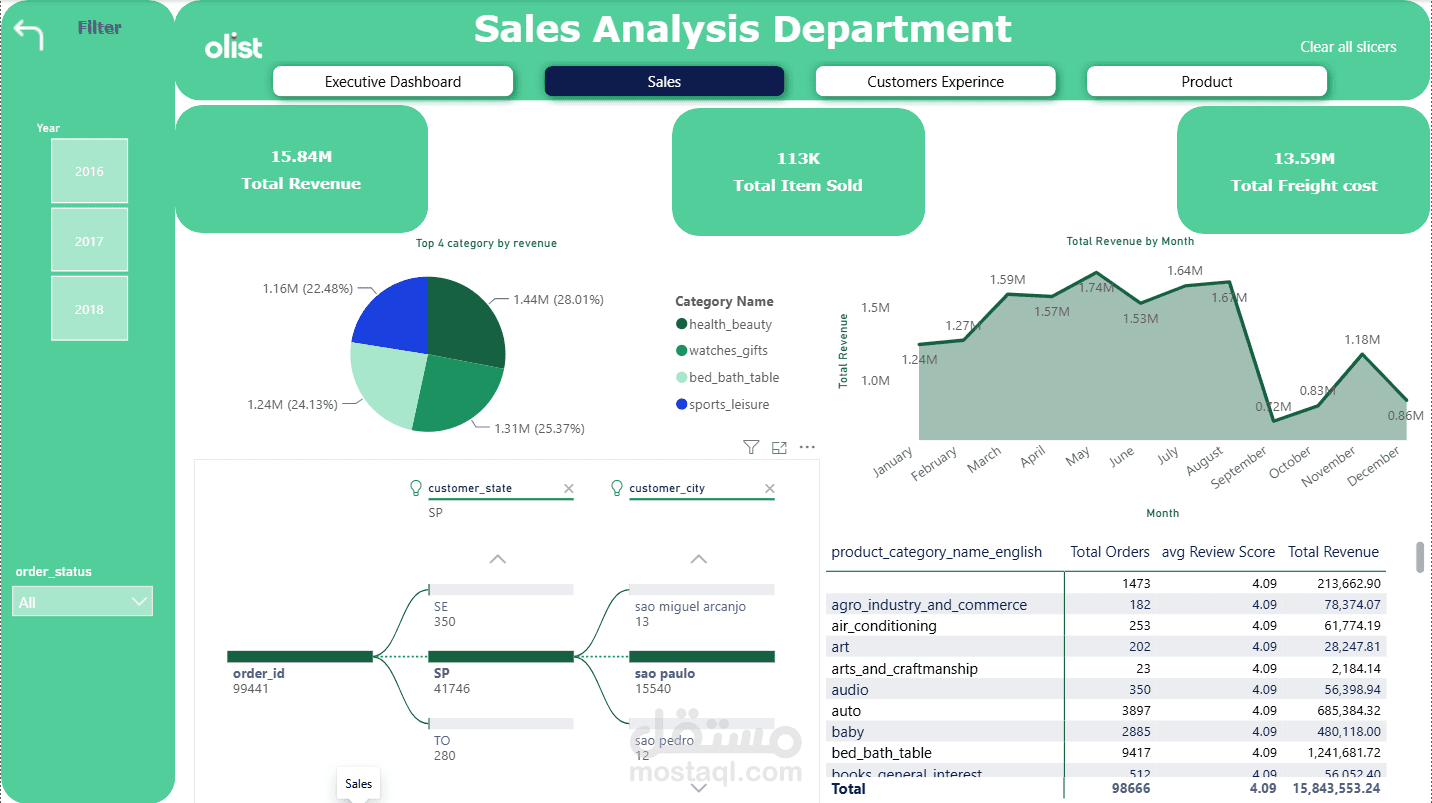Go to the Product page button
The height and width of the screenshot is (803, 1432).
(1207, 82)
